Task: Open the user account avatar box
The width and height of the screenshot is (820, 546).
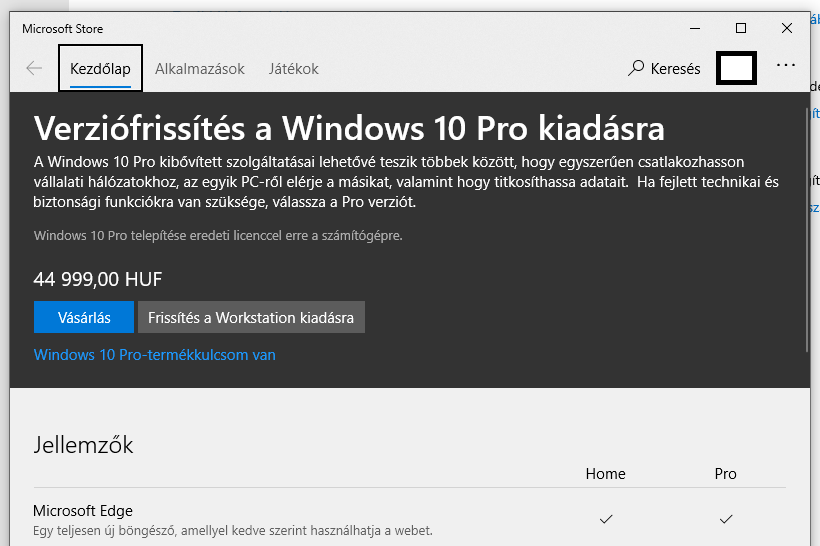Action: [736, 68]
